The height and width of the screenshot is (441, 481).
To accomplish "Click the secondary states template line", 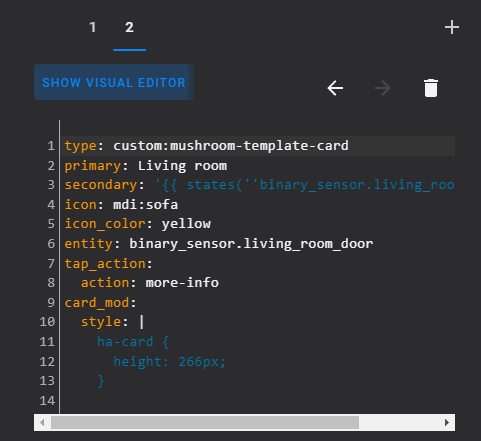I will click(259, 185).
